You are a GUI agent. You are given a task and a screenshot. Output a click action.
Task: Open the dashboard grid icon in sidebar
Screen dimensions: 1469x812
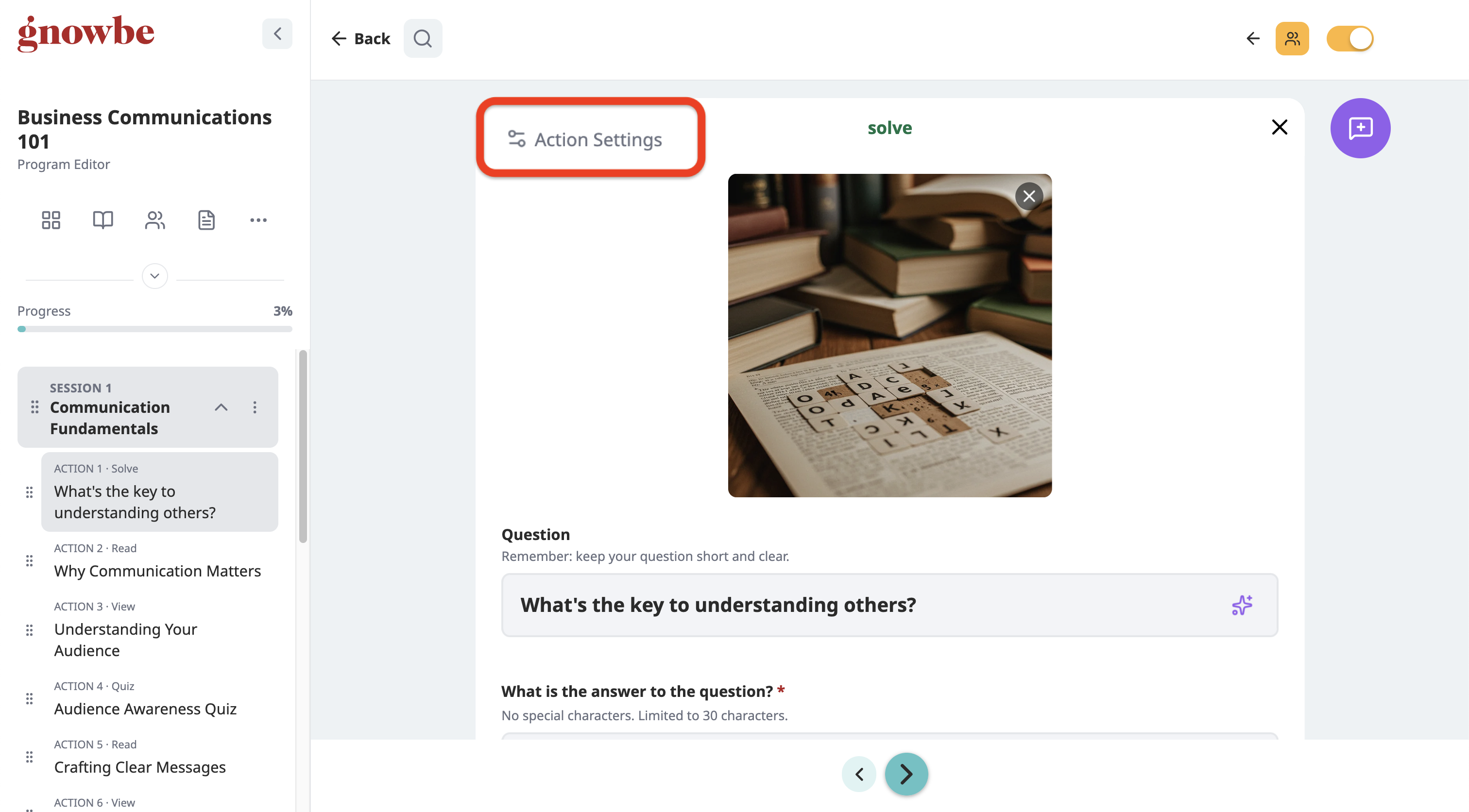(x=51, y=220)
